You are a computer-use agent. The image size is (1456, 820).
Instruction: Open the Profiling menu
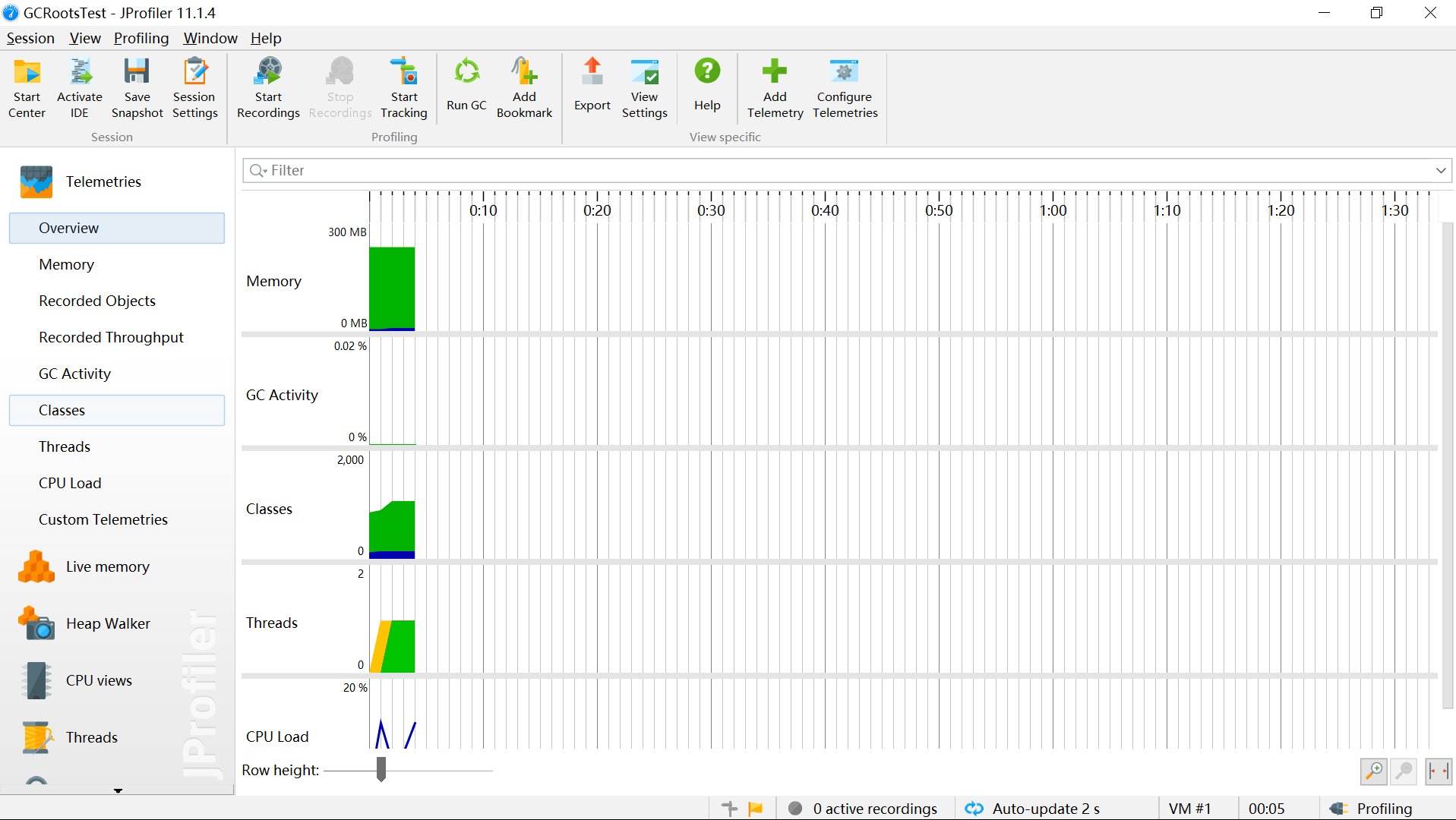141,38
